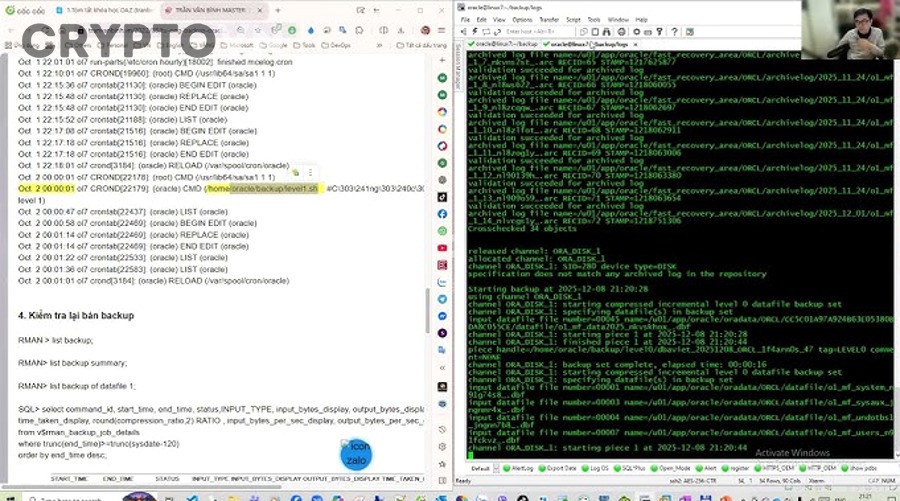Open the Window menu in SecureCRT
The height and width of the screenshot is (501, 900).
[618, 20]
